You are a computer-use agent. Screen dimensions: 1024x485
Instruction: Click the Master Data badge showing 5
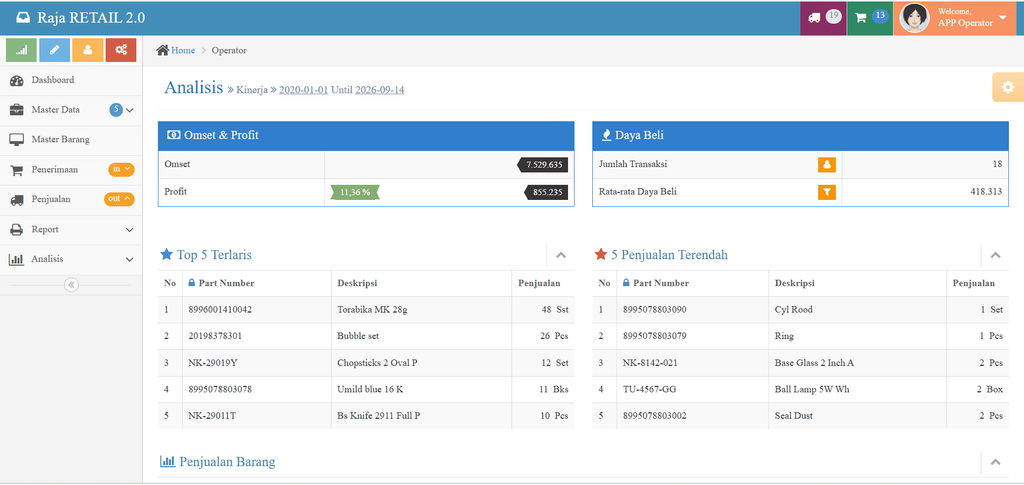coord(116,110)
